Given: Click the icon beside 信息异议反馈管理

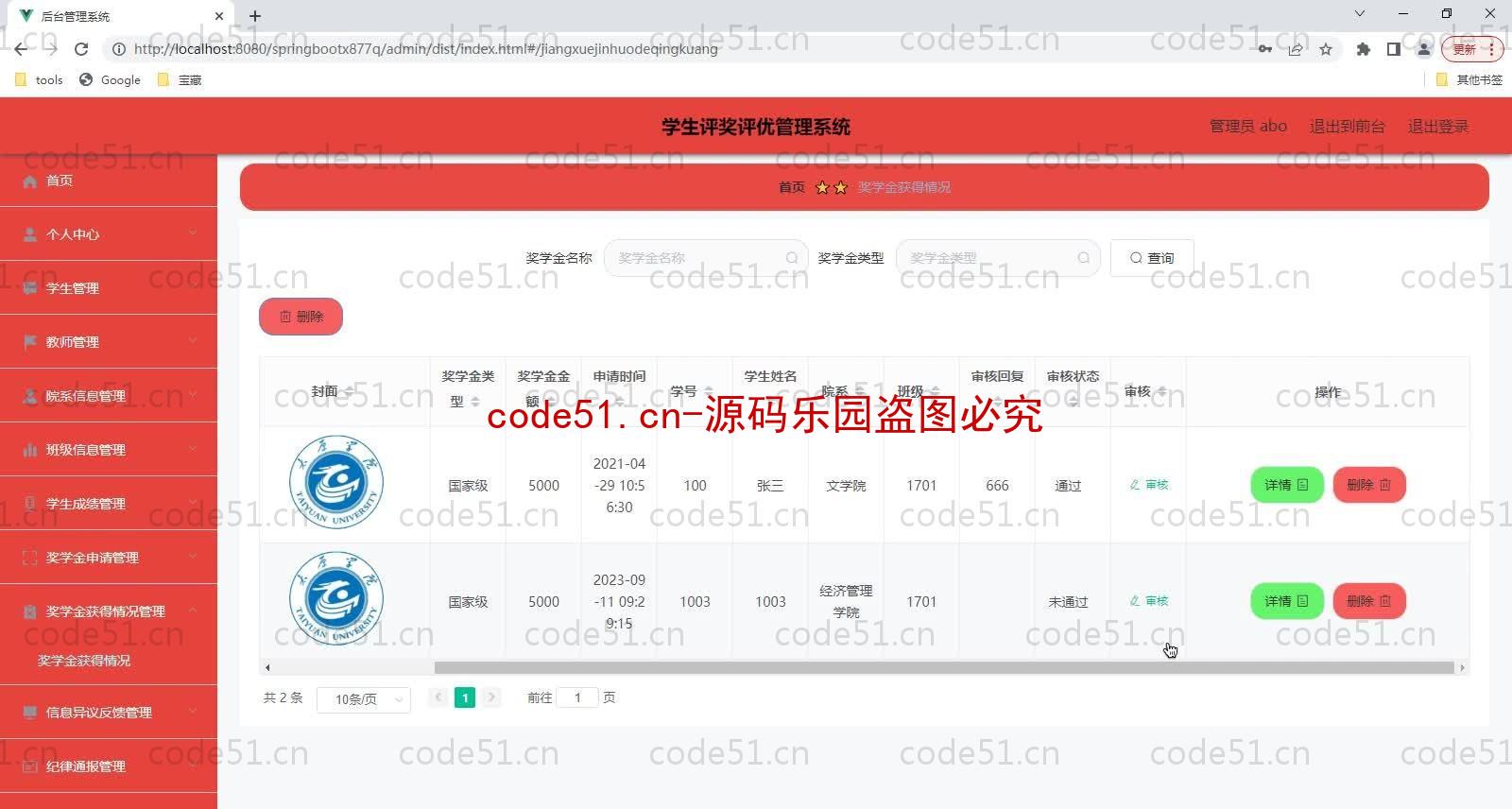Looking at the screenshot, I should (30, 713).
